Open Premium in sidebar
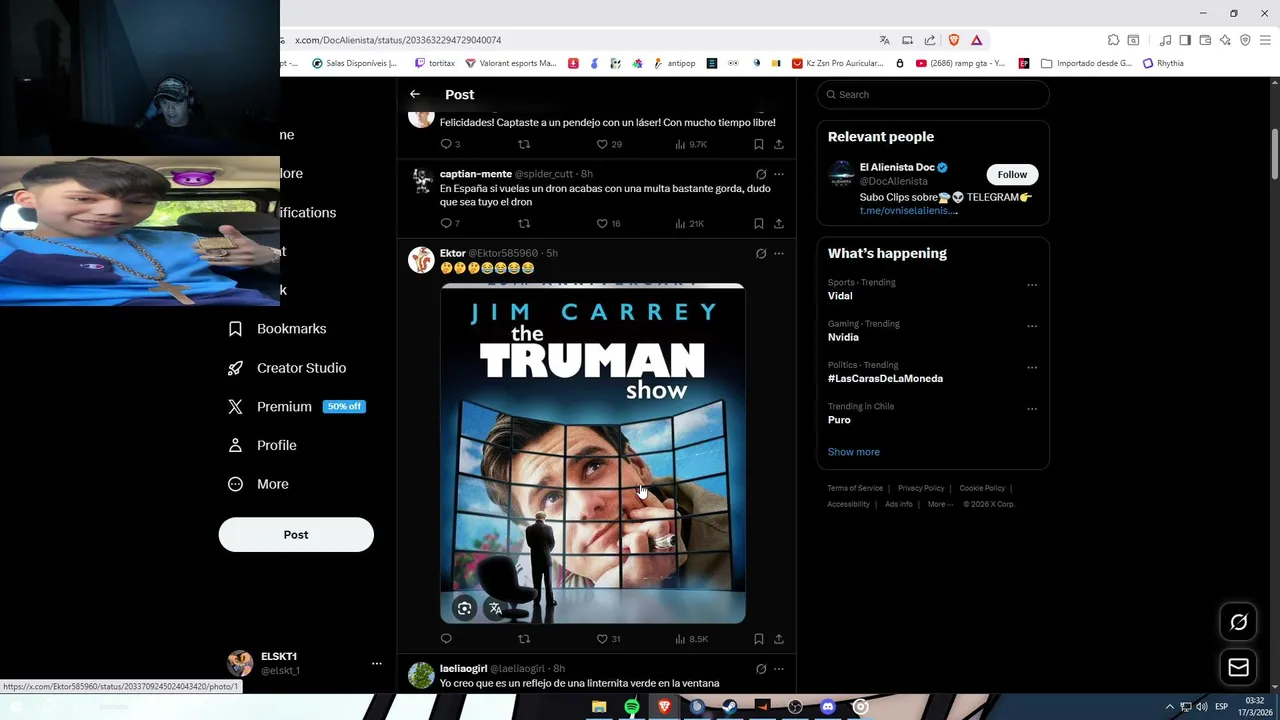This screenshot has width=1280, height=720. click(x=296, y=407)
